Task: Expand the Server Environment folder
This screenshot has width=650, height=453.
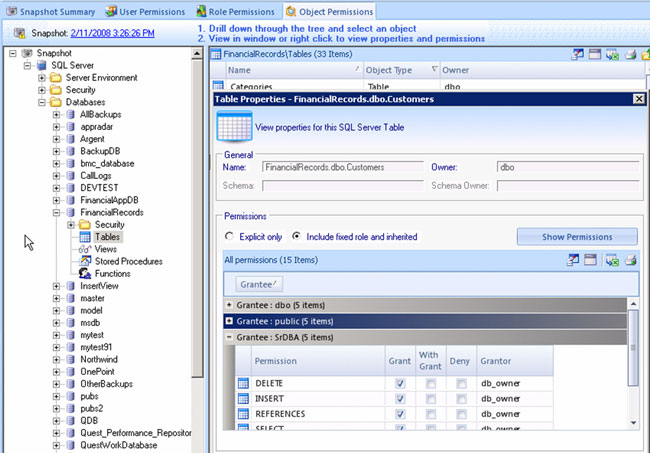Action: [x=42, y=78]
